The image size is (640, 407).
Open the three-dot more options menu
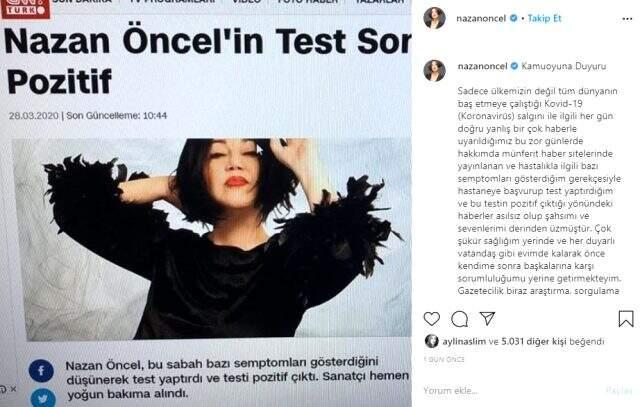(x=627, y=19)
